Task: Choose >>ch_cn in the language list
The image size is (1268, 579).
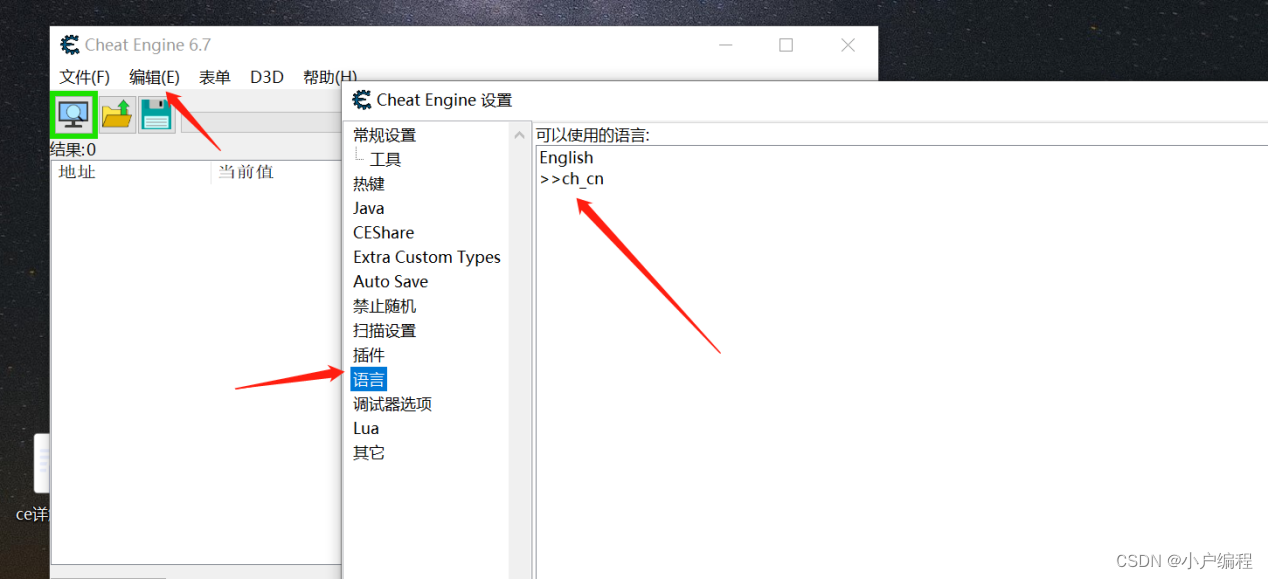Action: tap(571, 180)
